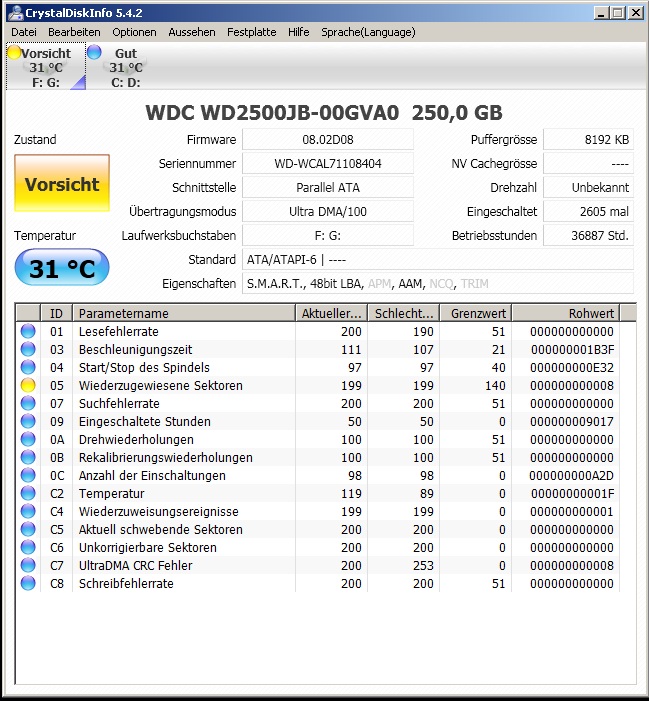Click the Laufwerksbuchstaben field F: G:
This screenshot has height=701, width=649.
click(328, 236)
